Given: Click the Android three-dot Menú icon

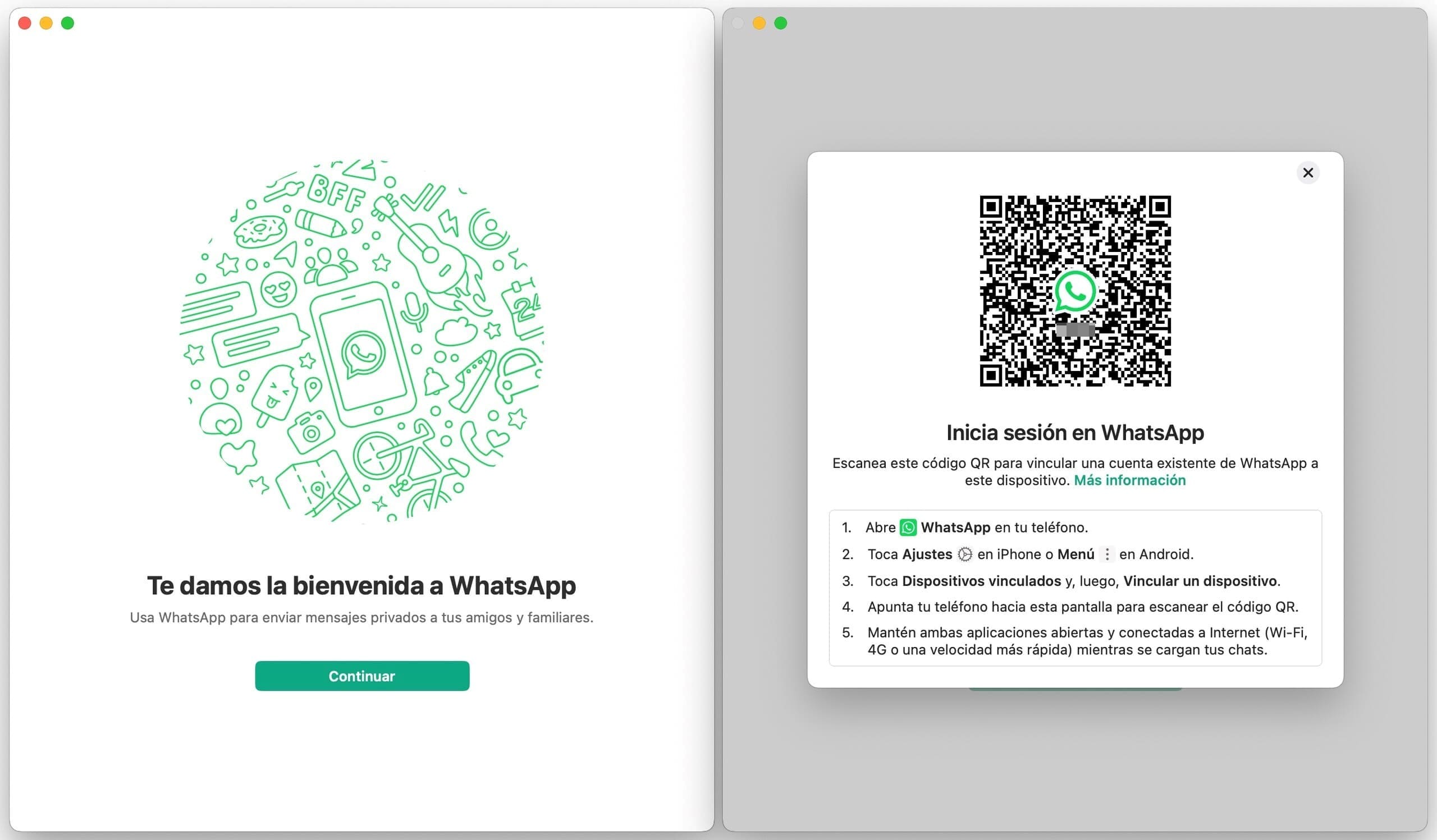Looking at the screenshot, I should (1107, 554).
